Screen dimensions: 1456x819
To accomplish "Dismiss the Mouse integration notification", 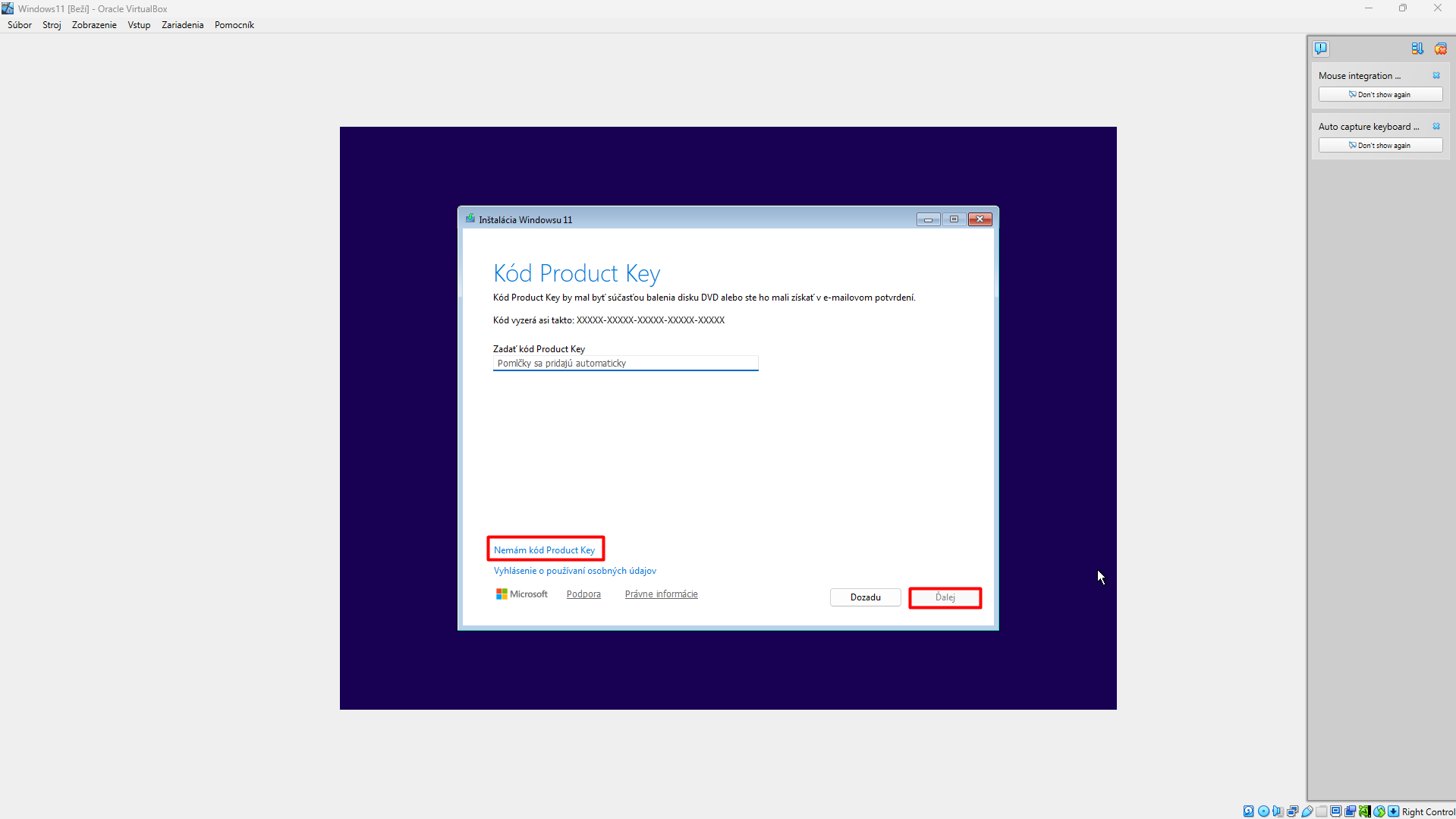I will 1436,76.
